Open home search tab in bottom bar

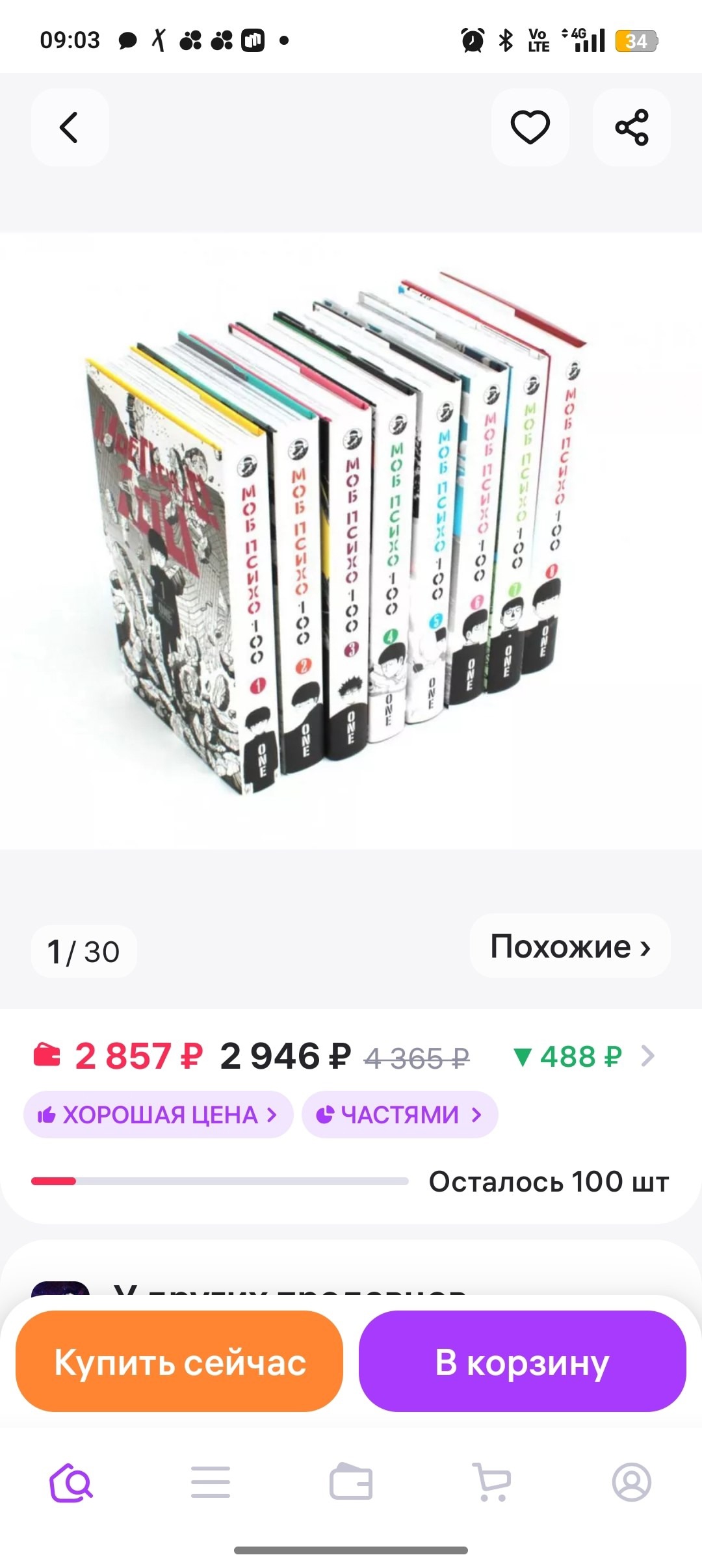point(71,1482)
